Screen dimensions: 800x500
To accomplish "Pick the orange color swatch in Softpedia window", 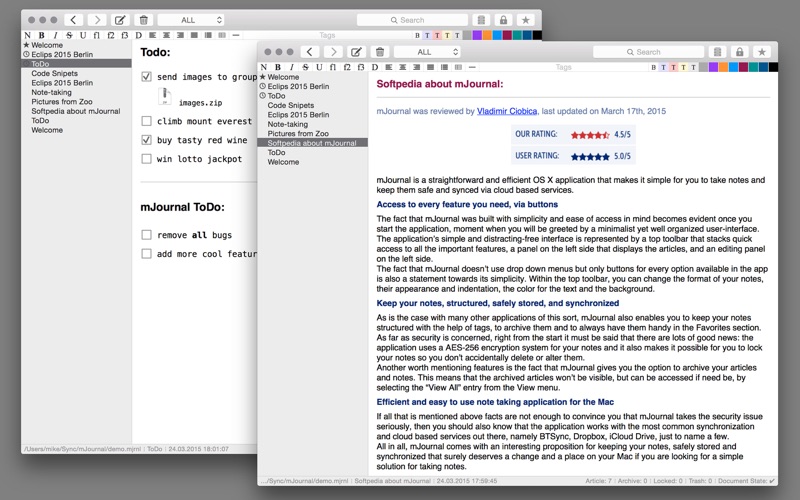I will click(x=723, y=67).
